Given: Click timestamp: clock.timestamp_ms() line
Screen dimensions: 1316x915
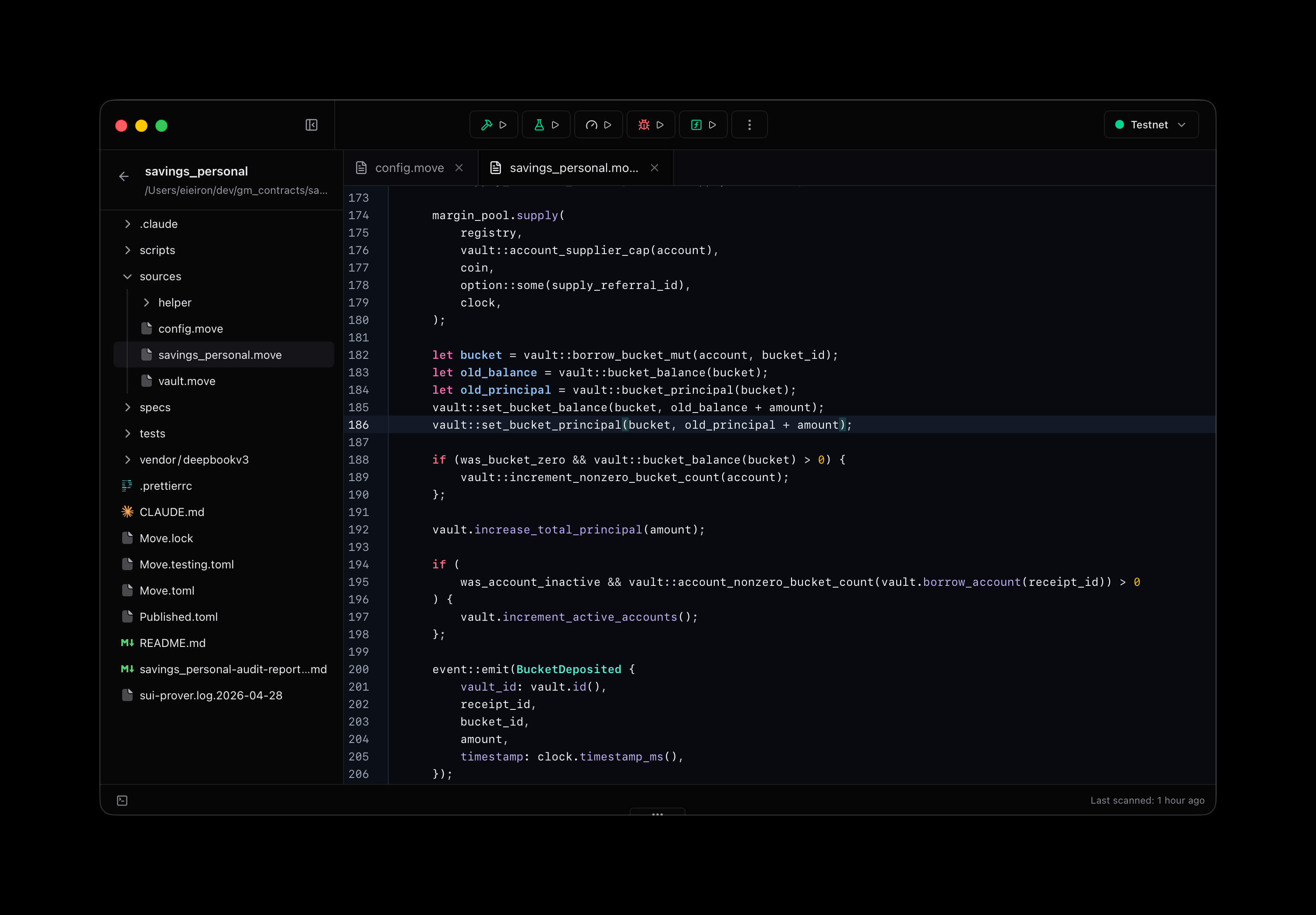Looking at the screenshot, I should (572, 757).
